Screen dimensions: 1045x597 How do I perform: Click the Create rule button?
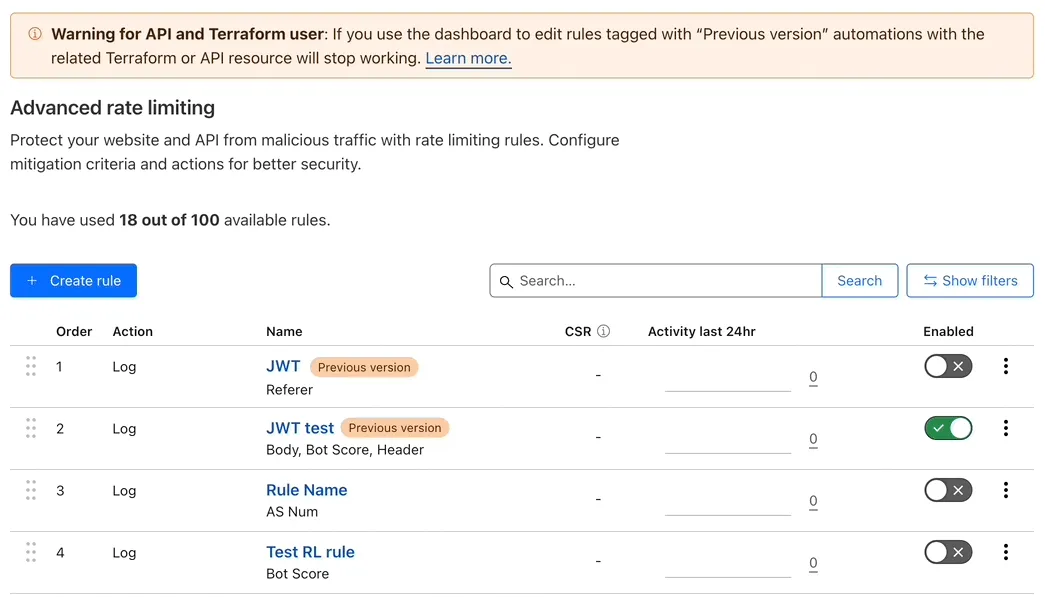73,281
